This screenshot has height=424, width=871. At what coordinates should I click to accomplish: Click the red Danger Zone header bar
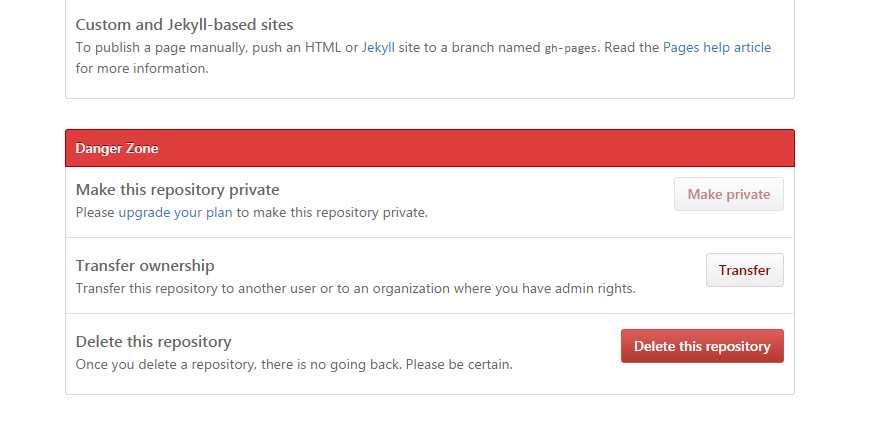[430, 148]
